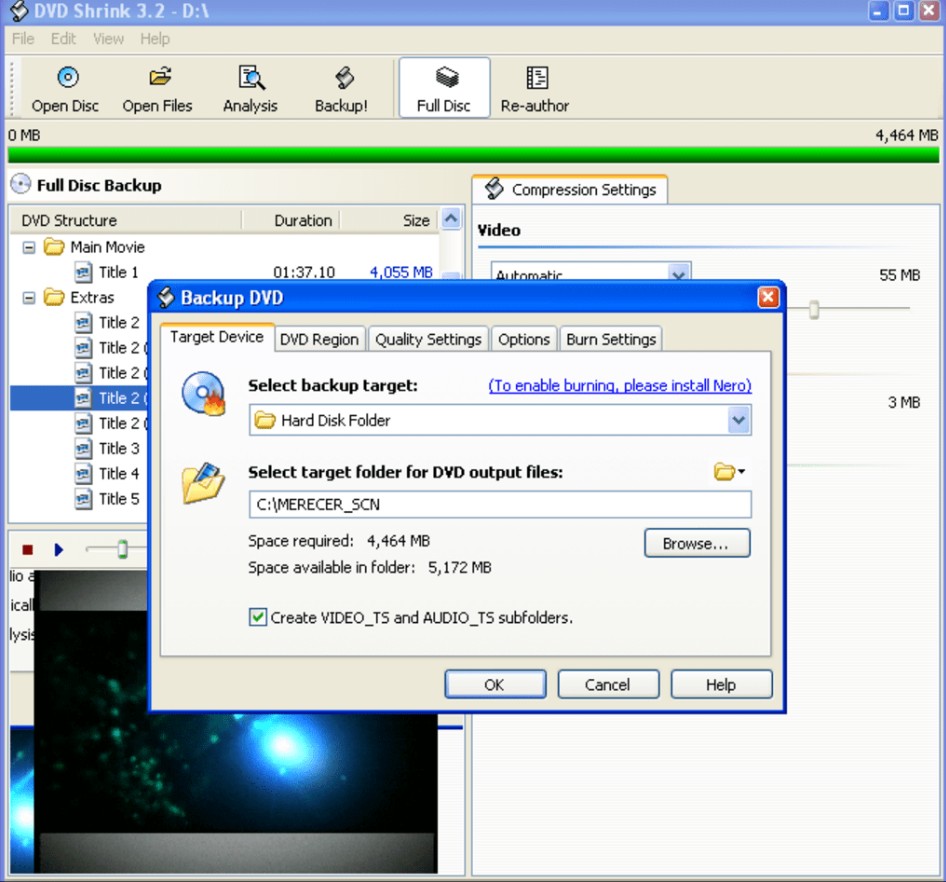Switch to the Burn Settings tab
Screen dimensions: 946x882
[x=611, y=340]
